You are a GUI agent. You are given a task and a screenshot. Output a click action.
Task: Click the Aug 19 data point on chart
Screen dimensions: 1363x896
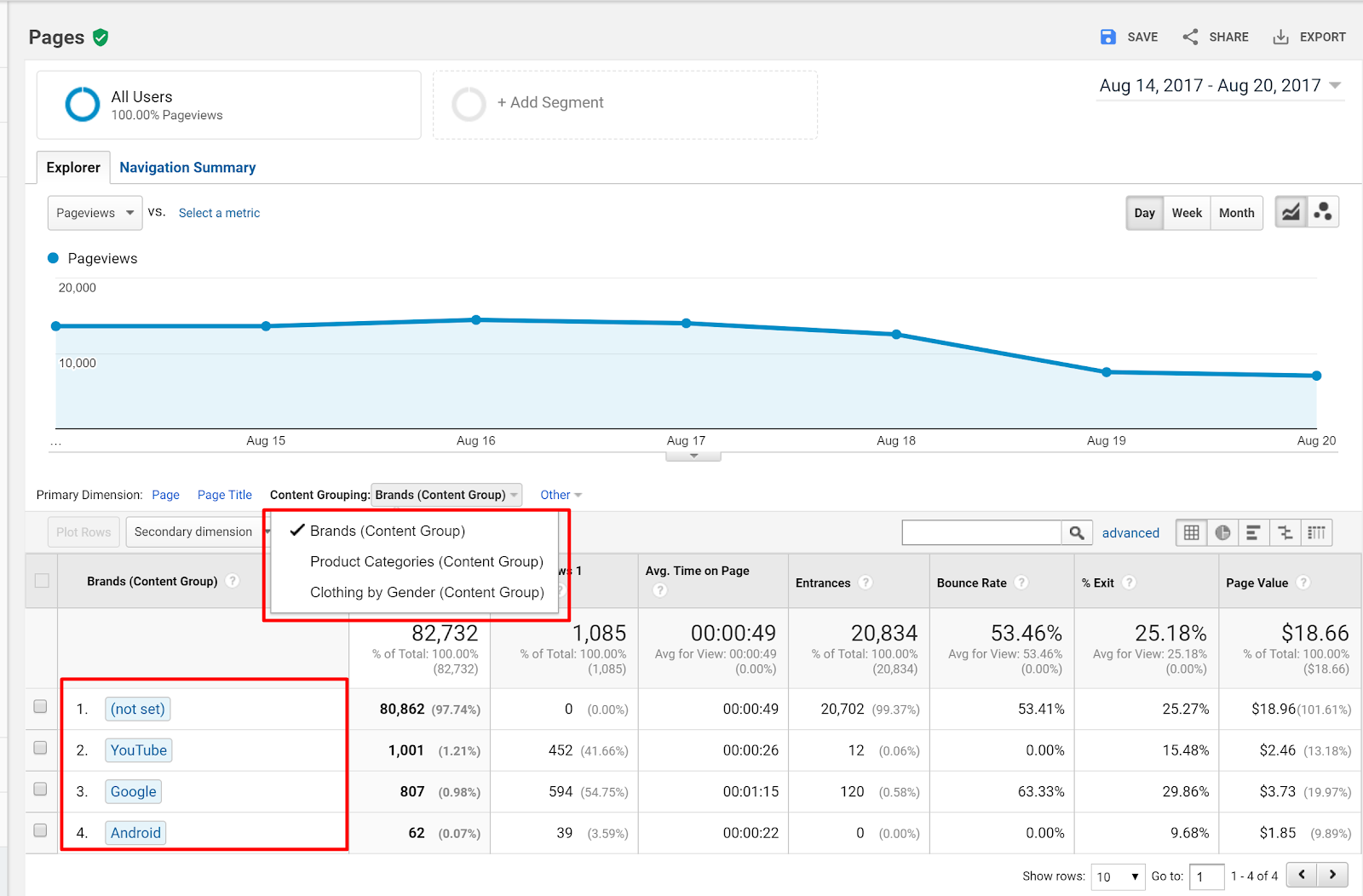(1107, 372)
